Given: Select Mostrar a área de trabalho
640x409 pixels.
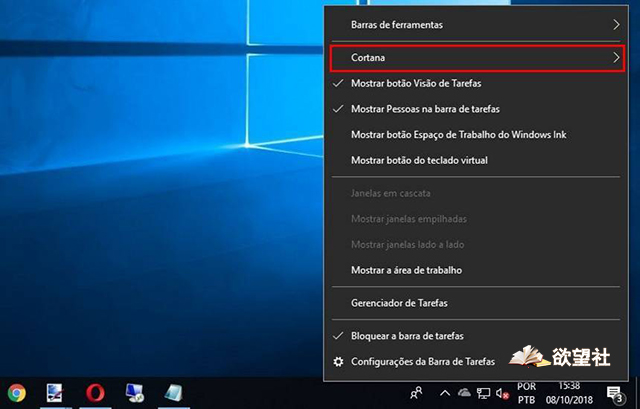Looking at the screenshot, I should (476, 270).
